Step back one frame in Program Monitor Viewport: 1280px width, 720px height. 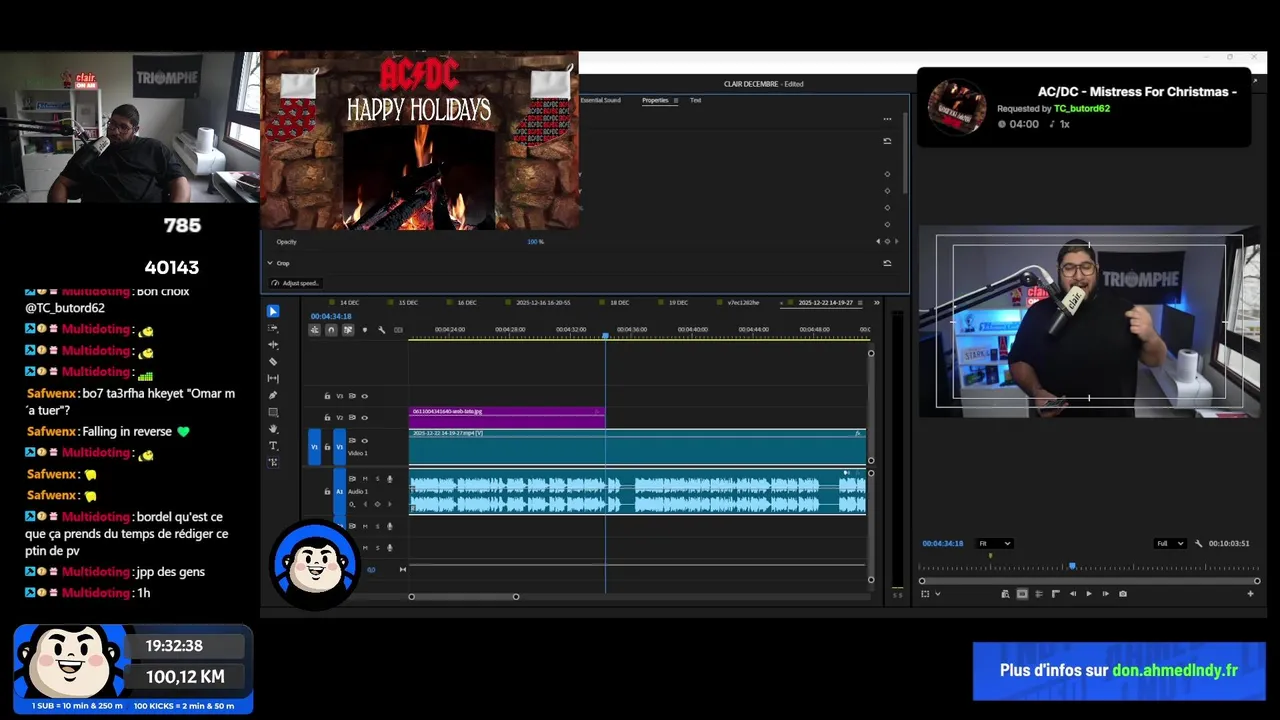point(1073,594)
